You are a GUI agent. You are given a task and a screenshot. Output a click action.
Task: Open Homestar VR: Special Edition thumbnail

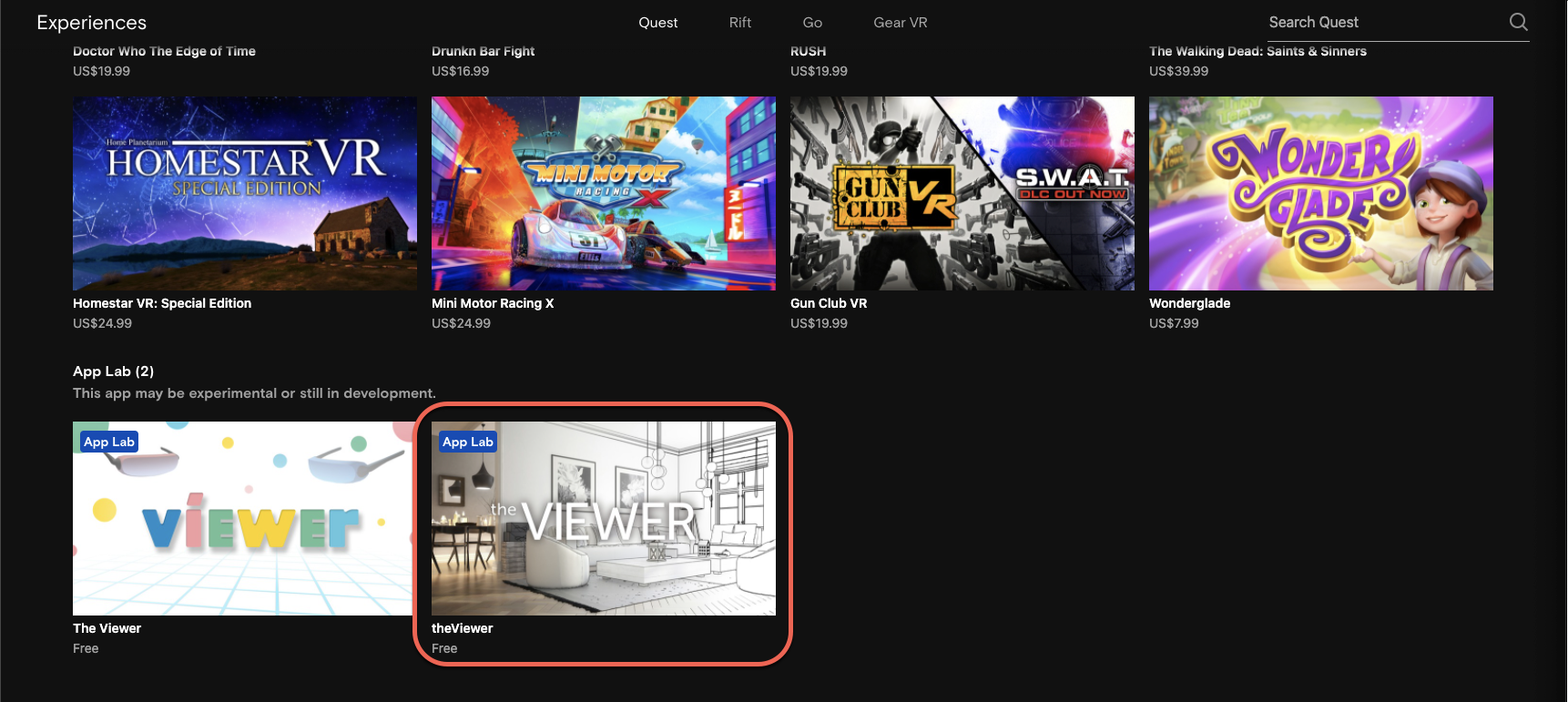pos(245,193)
